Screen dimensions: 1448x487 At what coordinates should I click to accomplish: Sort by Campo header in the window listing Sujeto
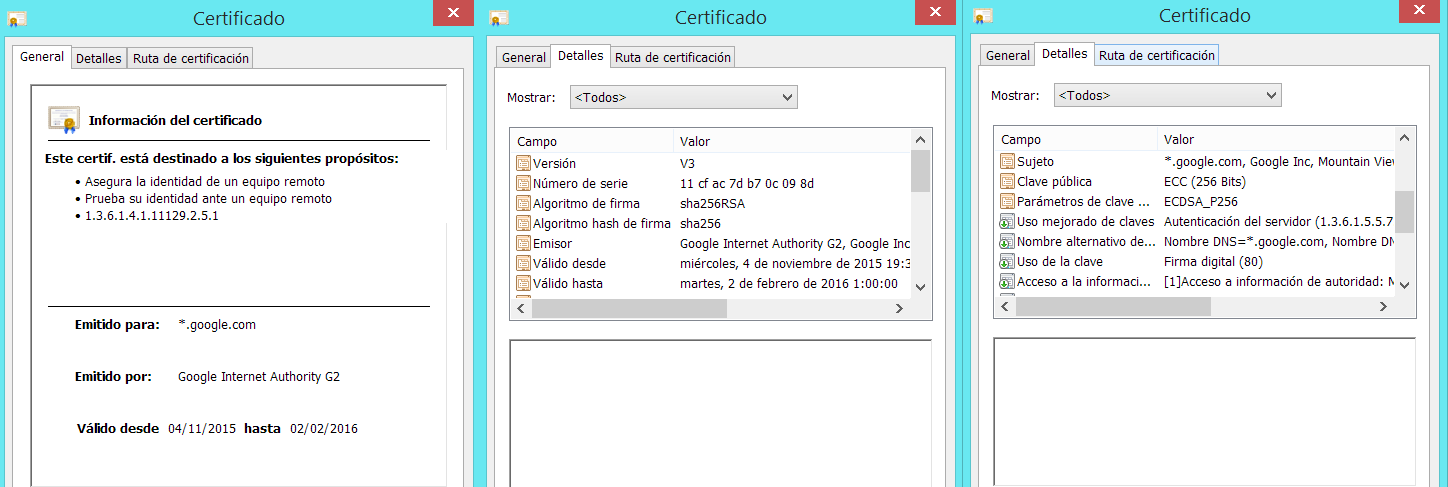tap(1076, 139)
